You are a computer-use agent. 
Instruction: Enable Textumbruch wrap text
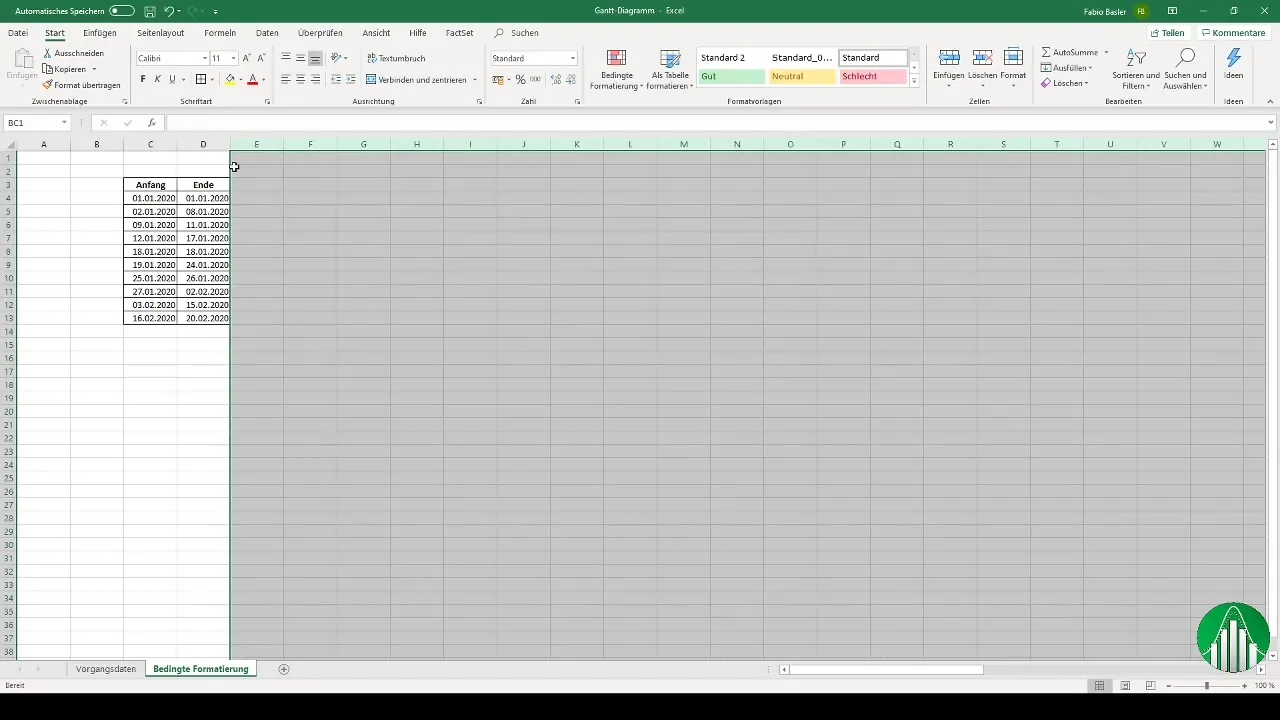click(396, 58)
